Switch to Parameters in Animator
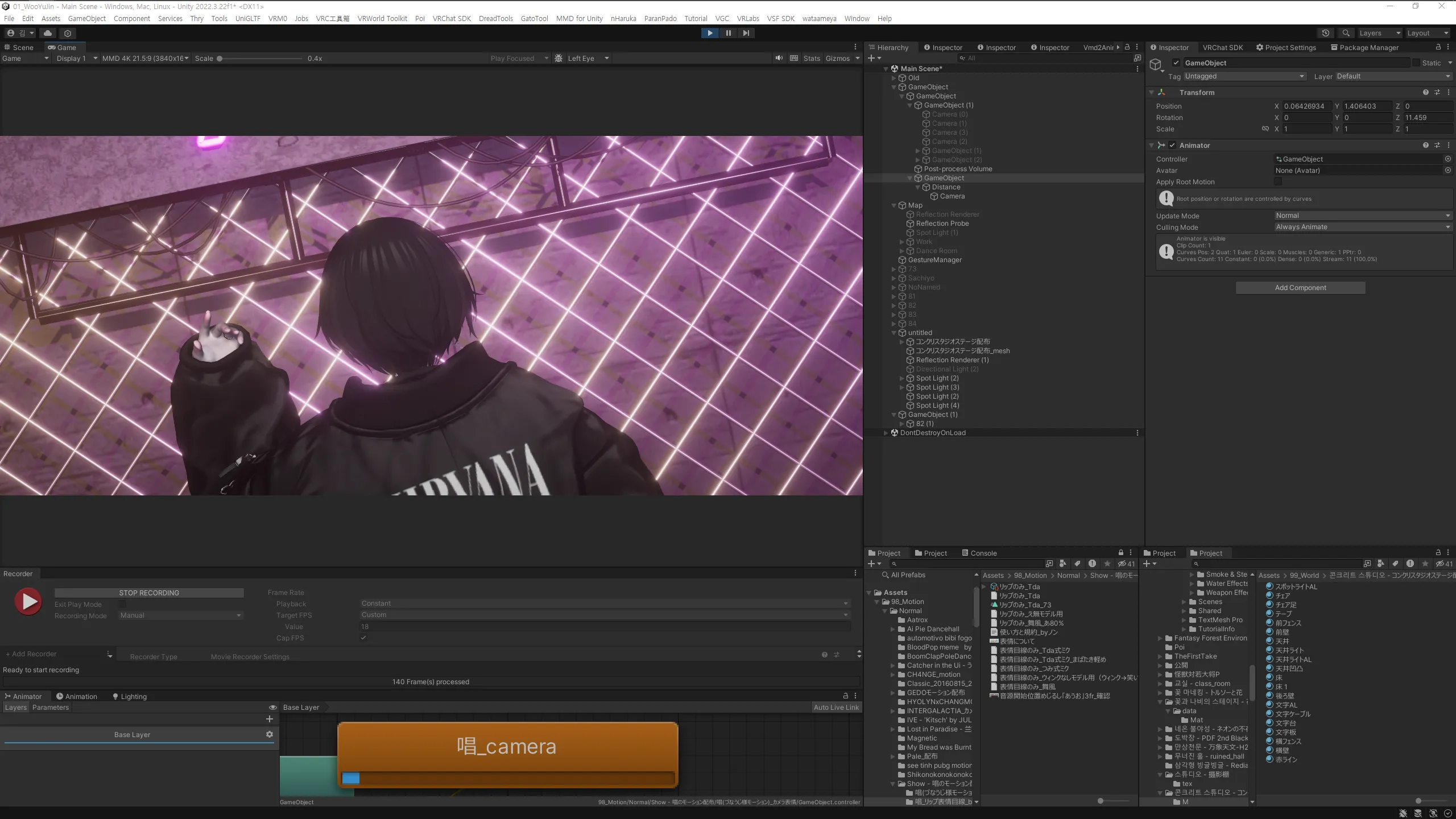 pyautogui.click(x=51, y=708)
